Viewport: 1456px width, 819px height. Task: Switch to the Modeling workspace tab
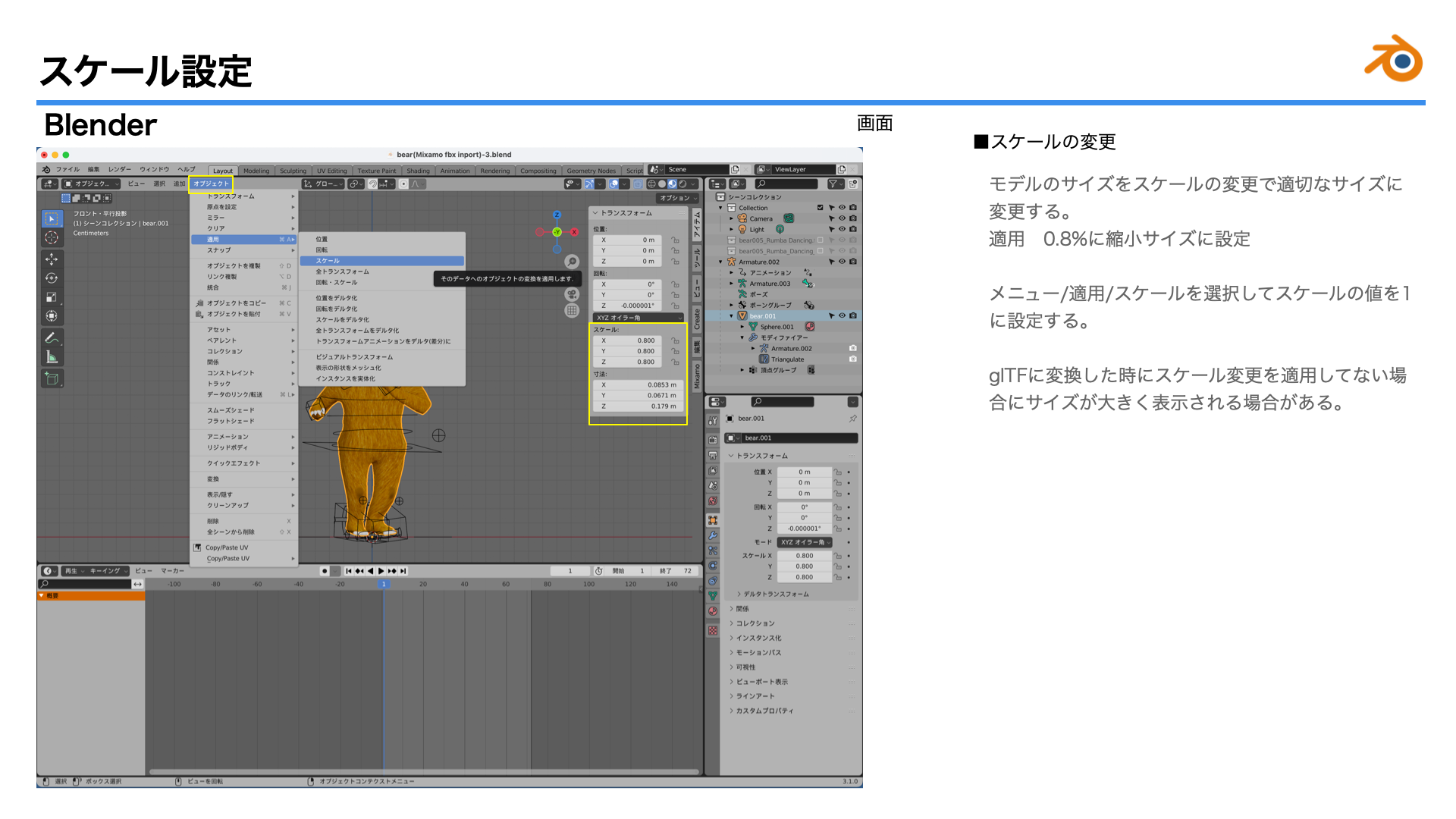(256, 171)
